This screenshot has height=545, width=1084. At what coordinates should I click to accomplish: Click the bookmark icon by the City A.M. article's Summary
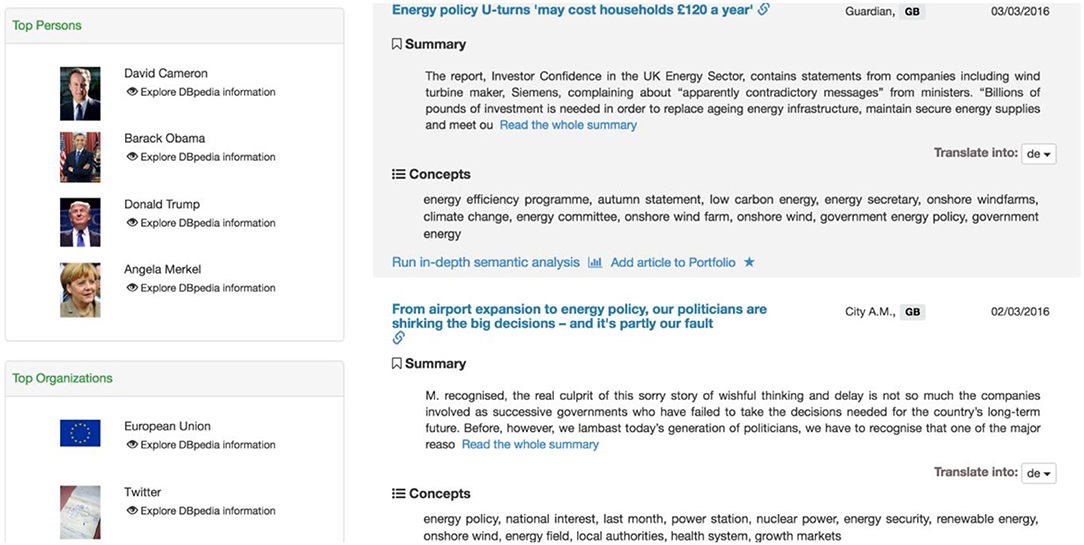click(397, 364)
